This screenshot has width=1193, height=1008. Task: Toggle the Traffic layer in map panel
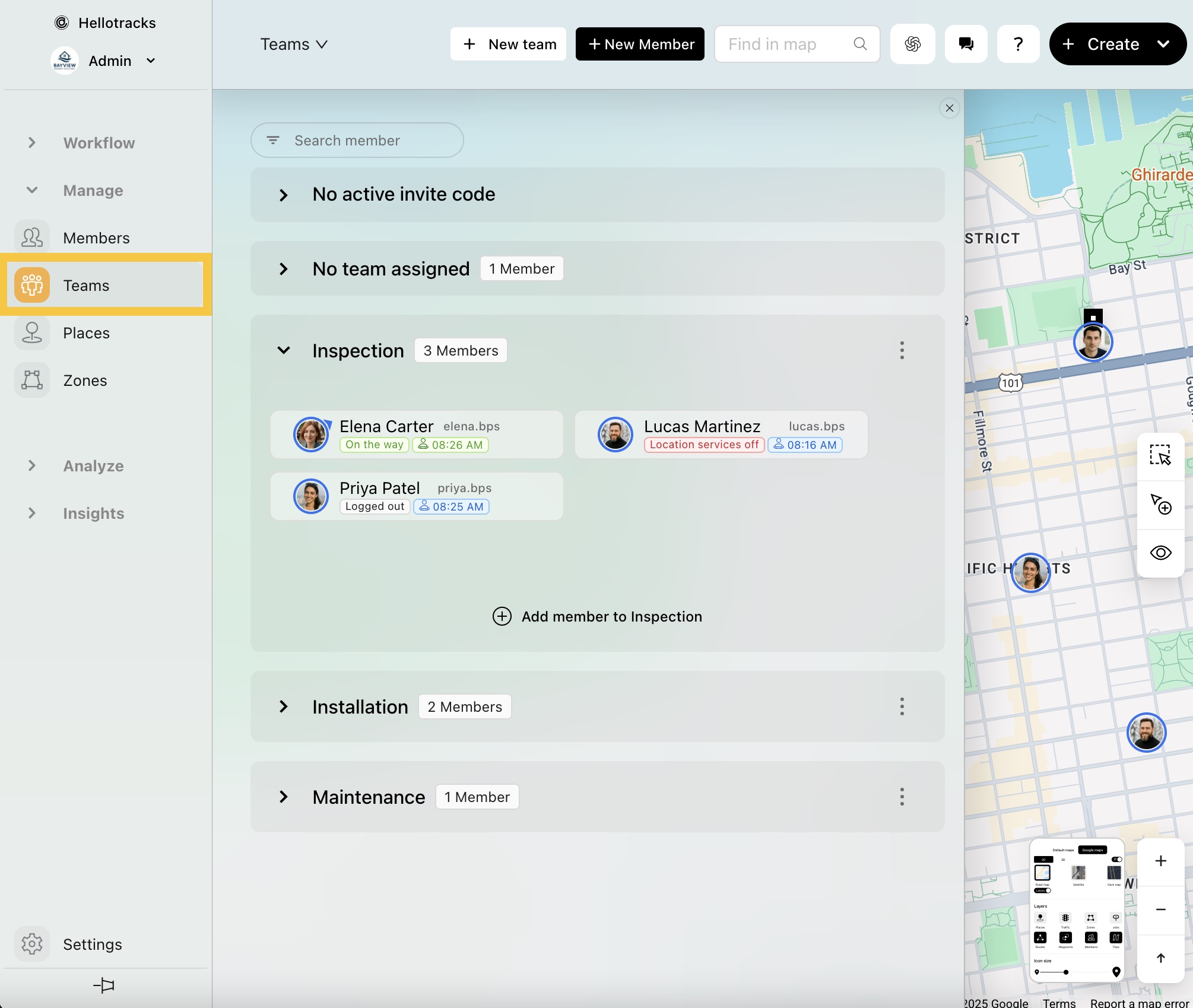(1065, 918)
